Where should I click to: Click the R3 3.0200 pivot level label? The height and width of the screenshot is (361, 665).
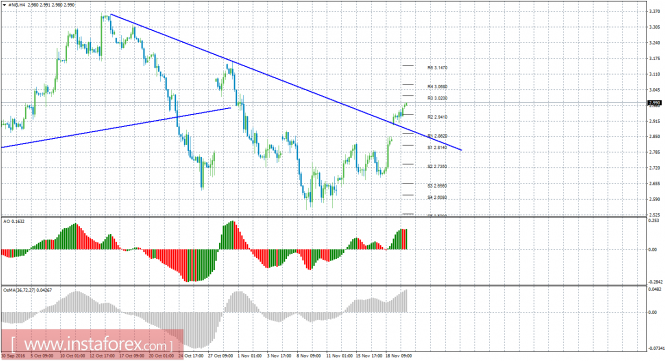pos(437,98)
